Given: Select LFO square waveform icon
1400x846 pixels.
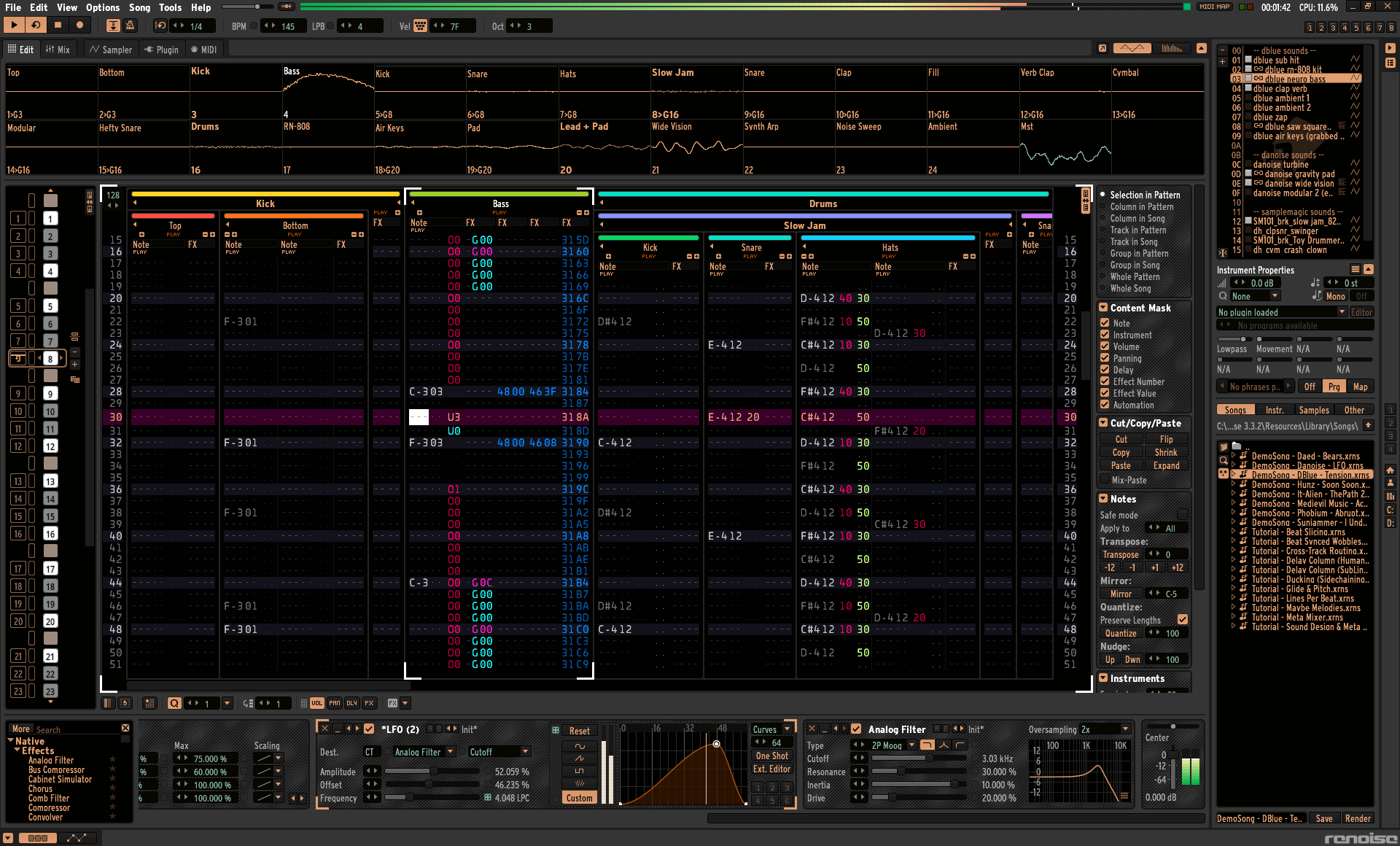Looking at the screenshot, I should [x=580, y=771].
